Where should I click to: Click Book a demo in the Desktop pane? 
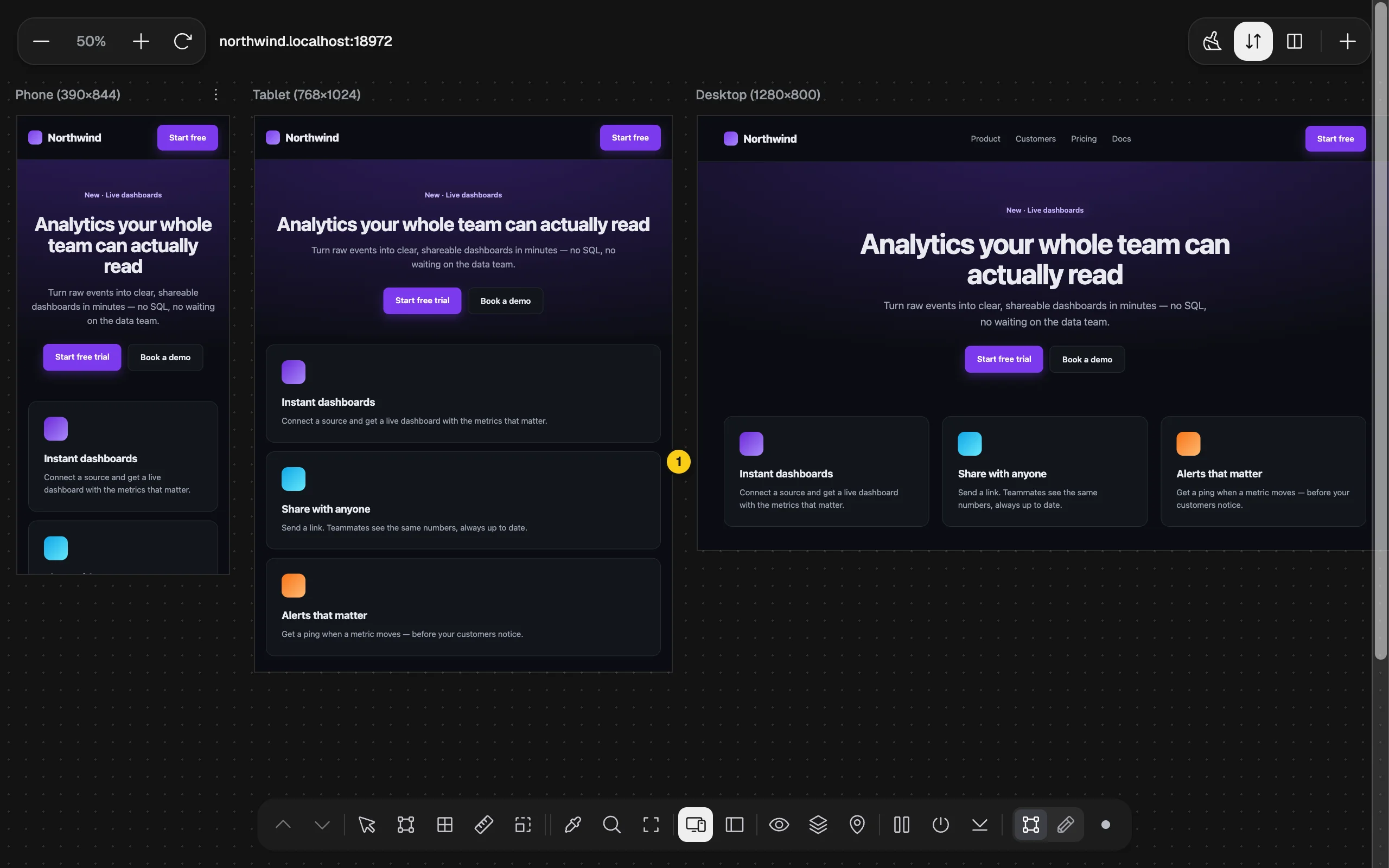coord(1087,359)
